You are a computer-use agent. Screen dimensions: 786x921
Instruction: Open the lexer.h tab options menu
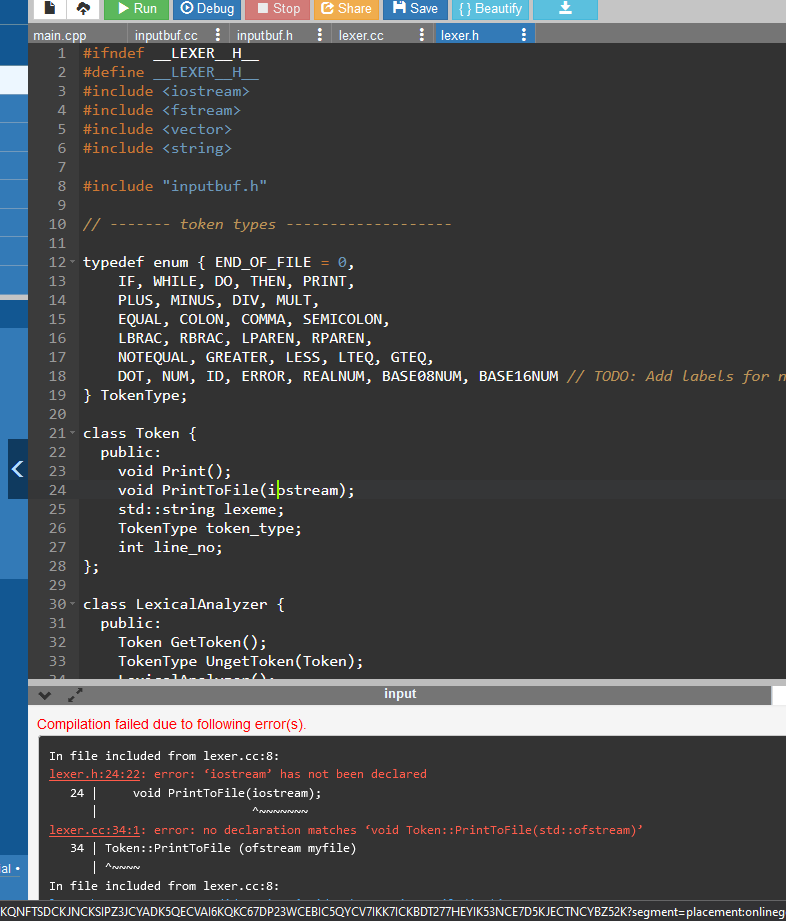pyautogui.click(x=523, y=35)
